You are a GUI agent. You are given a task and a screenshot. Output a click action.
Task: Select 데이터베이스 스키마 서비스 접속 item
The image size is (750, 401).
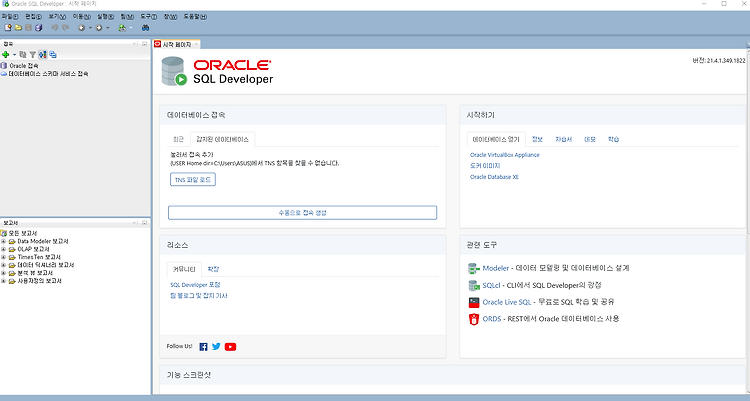[48, 74]
